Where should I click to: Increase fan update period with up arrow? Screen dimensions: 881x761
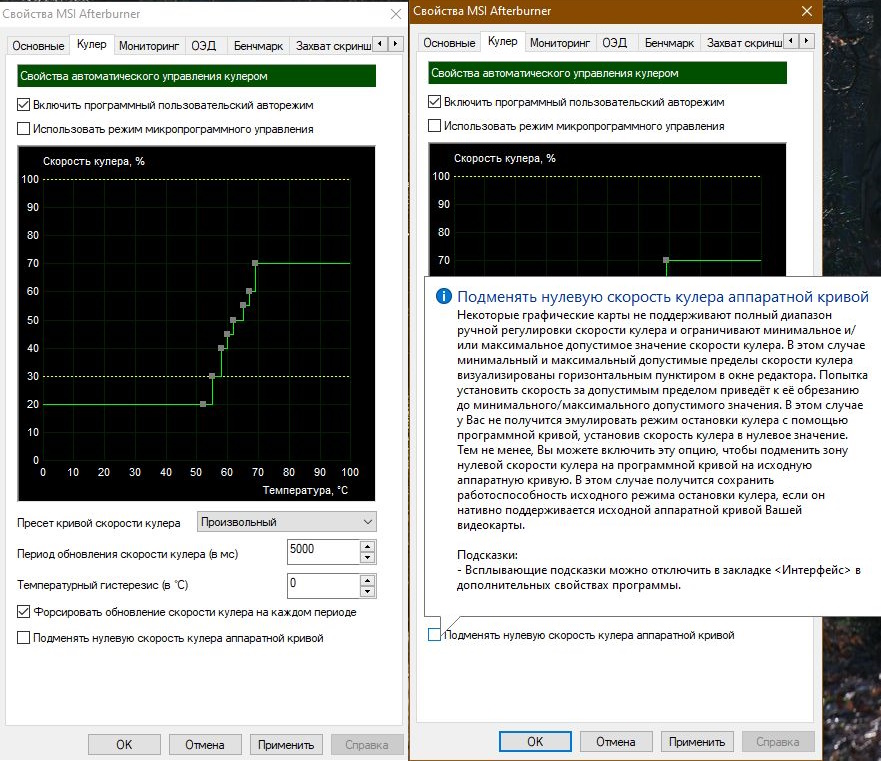tap(367, 546)
